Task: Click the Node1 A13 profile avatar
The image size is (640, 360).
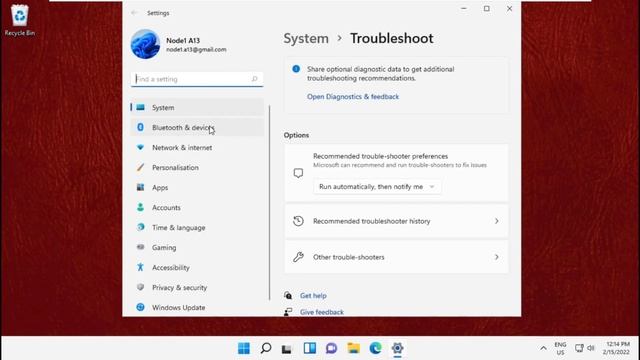Action: (145, 44)
